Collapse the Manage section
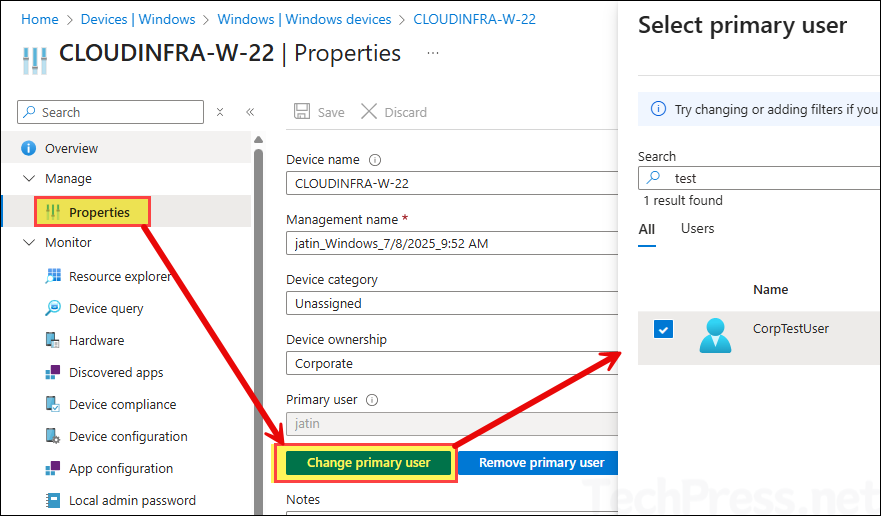The width and height of the screenshot is (881, 516). 29,179
